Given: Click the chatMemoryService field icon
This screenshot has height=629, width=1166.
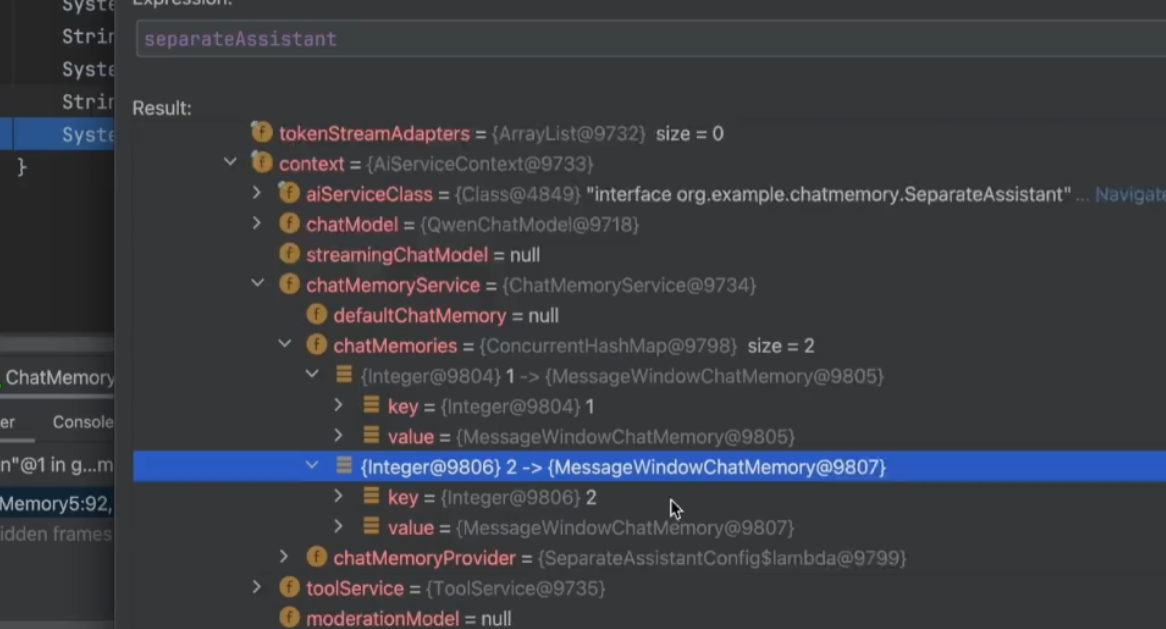Looking at the screenshot, I should click(x=289, y=284).
